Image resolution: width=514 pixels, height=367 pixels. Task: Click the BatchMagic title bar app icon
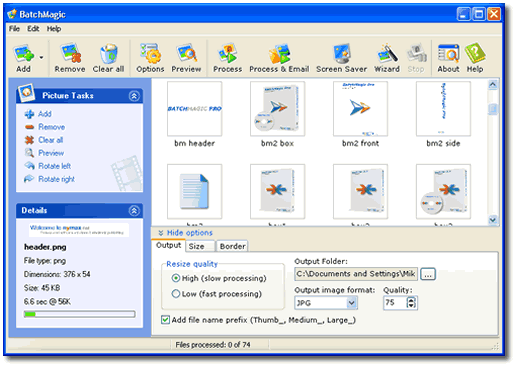point(12,14)
